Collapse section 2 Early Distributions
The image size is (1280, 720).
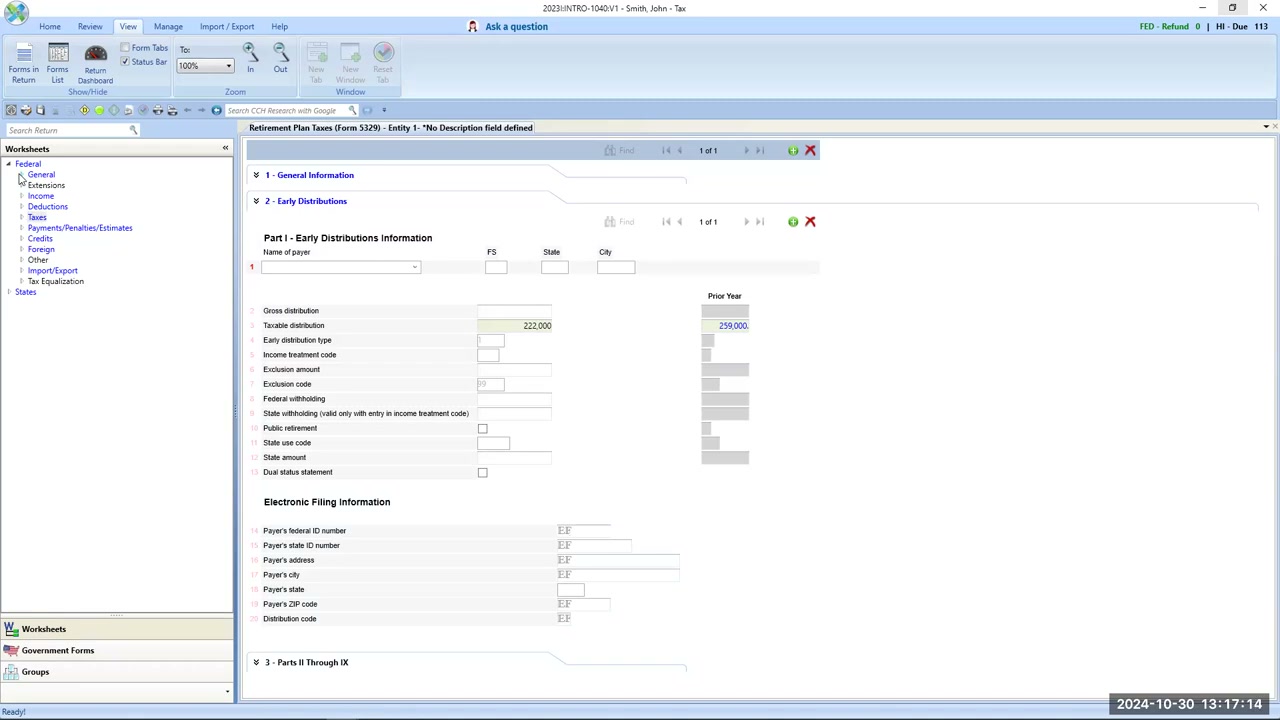[256, 201]
